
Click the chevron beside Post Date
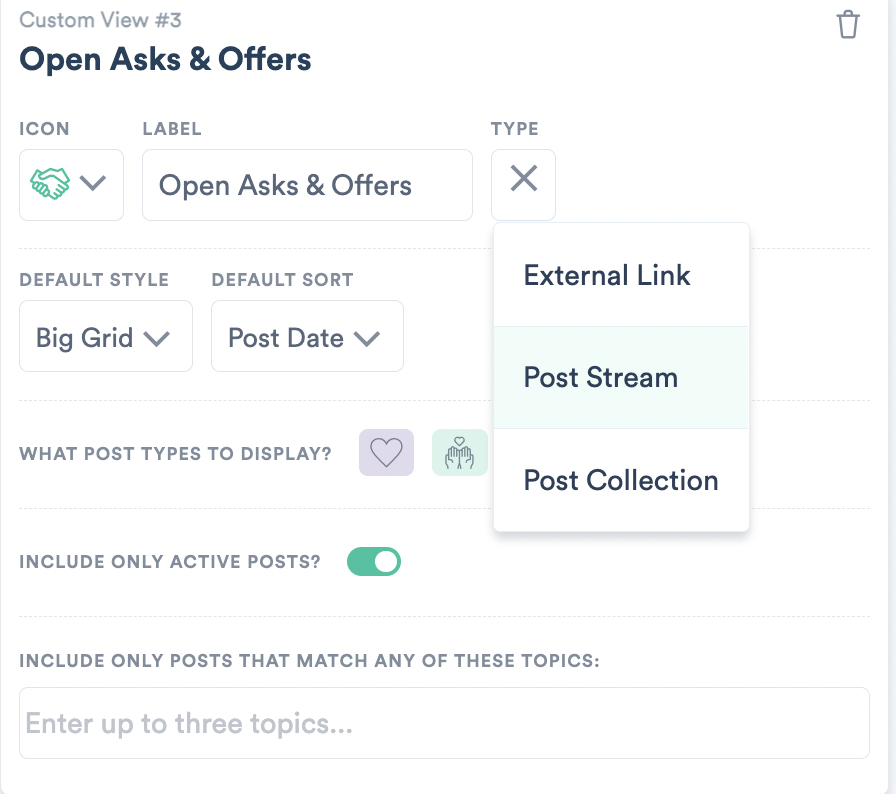coord(367,339)
